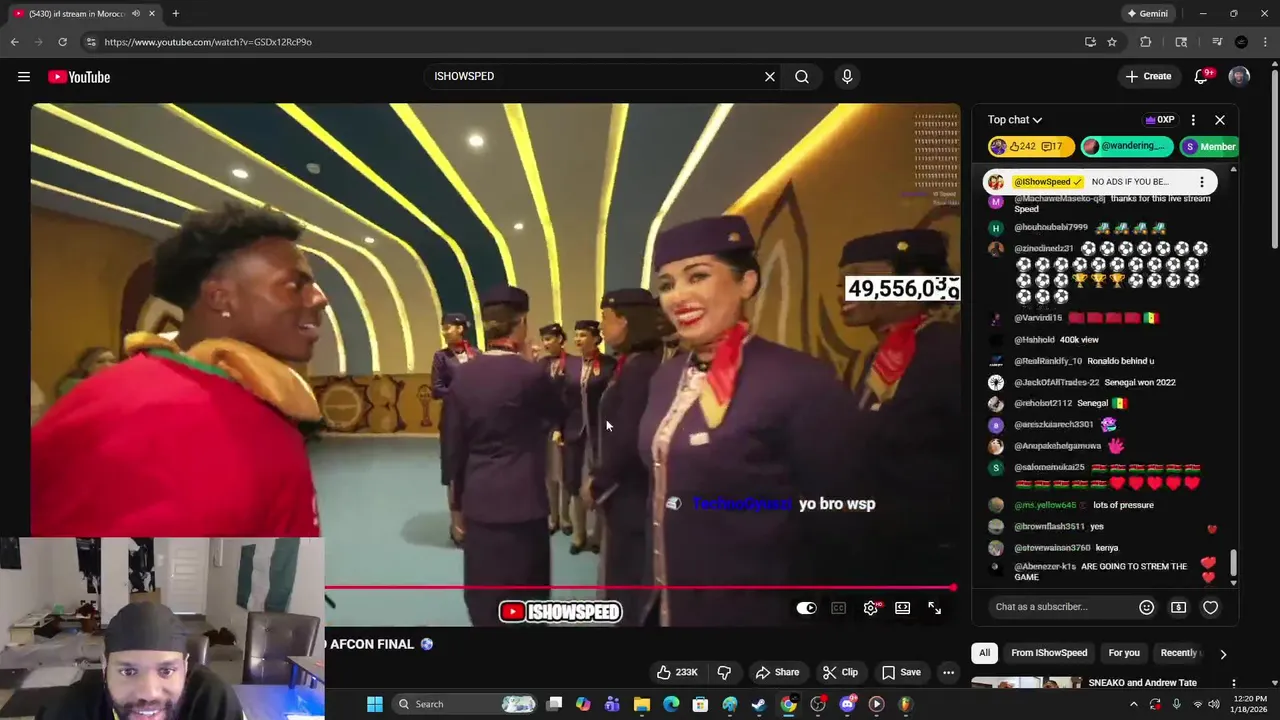Open the 0XP crown badge
Screen dimensions: 1280x720
pyautogui.click(x=1160, y=120)
